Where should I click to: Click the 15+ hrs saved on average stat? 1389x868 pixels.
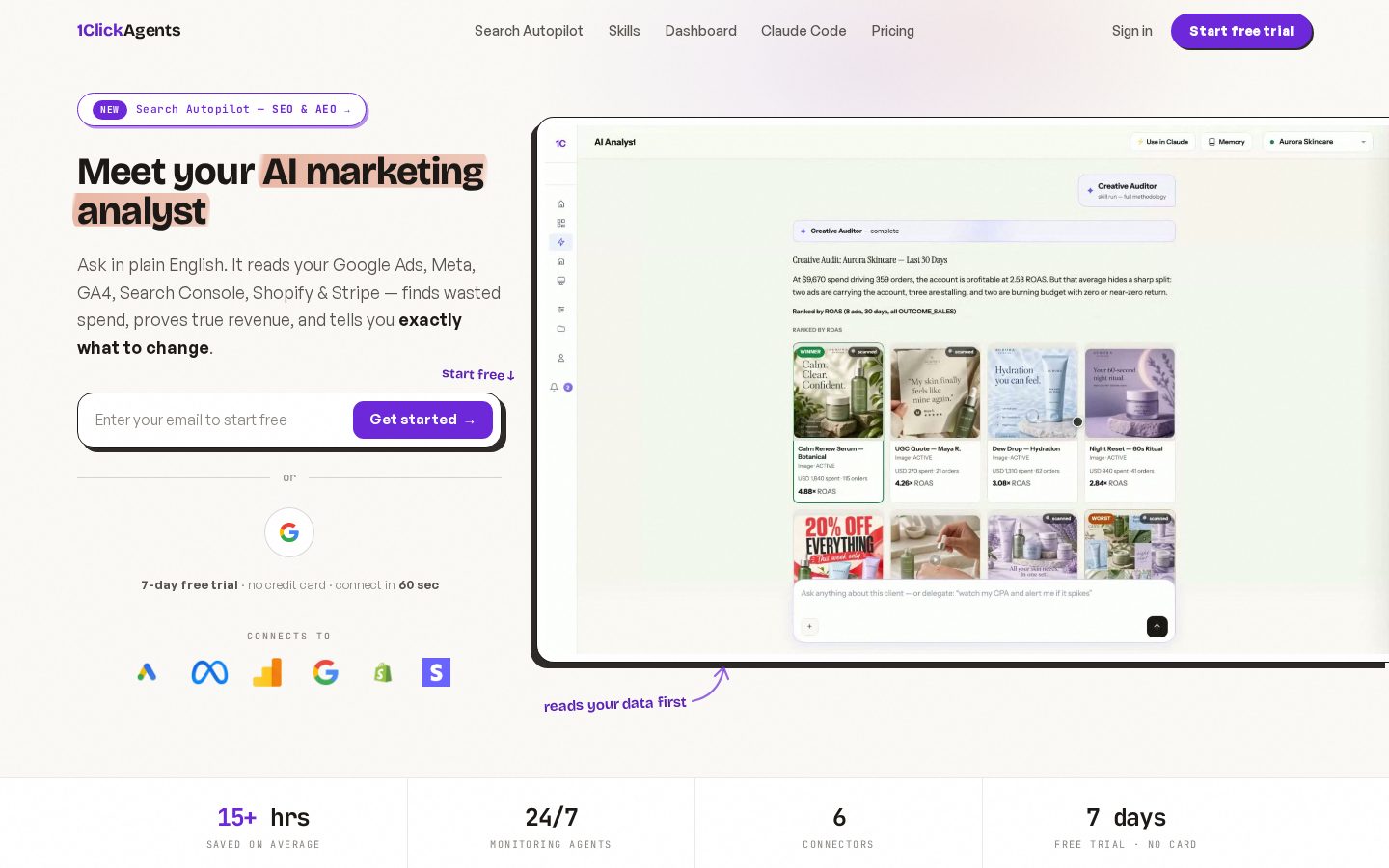pos(263,827)
